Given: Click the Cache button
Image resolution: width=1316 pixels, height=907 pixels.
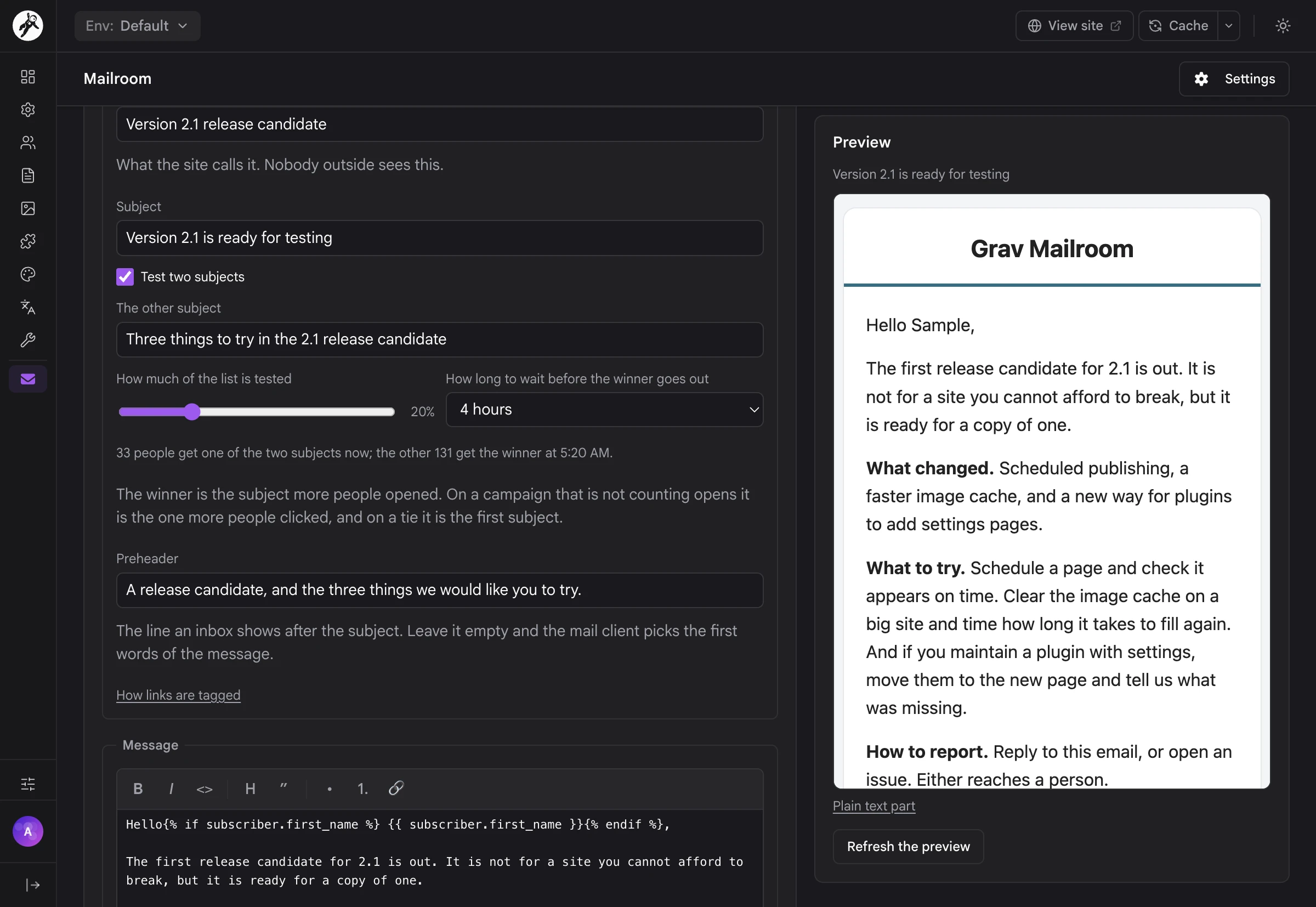Looking at the screenshot, I should 1178,26.
